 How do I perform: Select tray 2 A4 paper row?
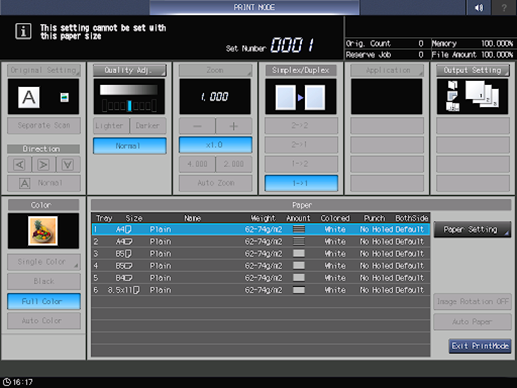coord(261,241)
